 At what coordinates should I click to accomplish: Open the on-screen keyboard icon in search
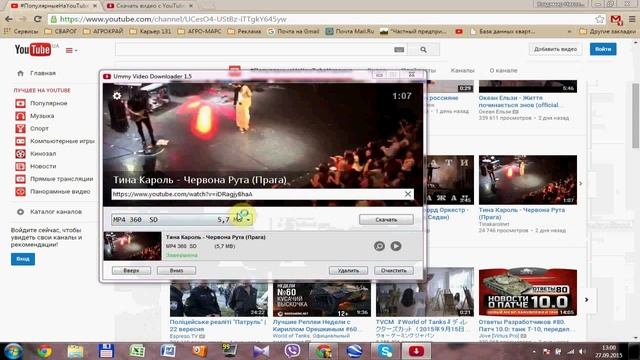click(399, 49)
